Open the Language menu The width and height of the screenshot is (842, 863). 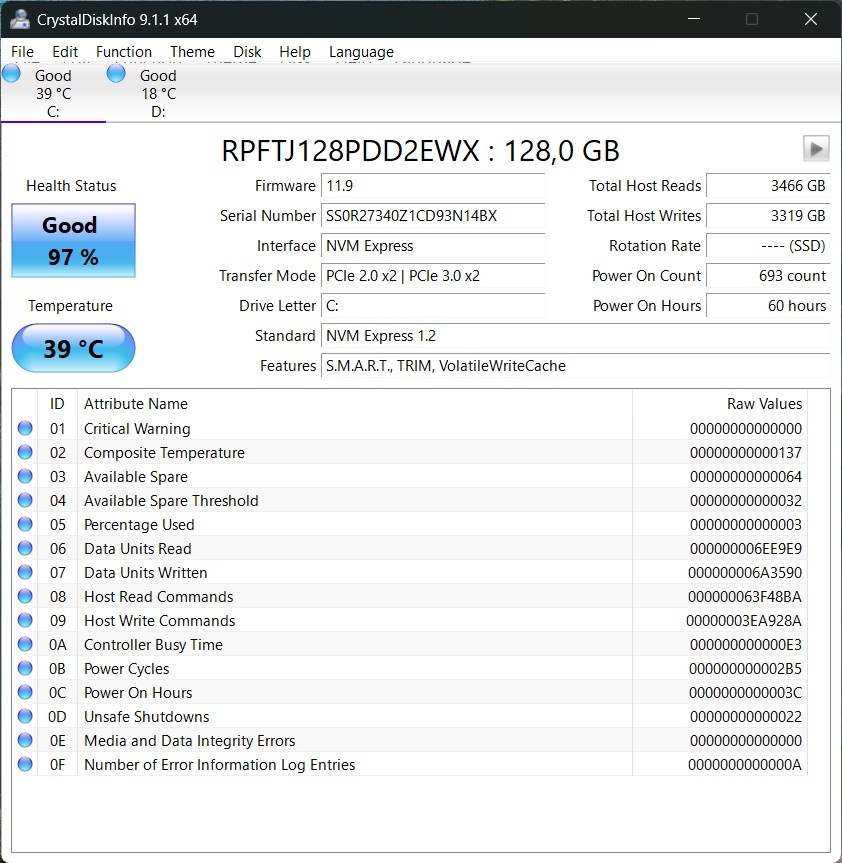click(361, 52)
